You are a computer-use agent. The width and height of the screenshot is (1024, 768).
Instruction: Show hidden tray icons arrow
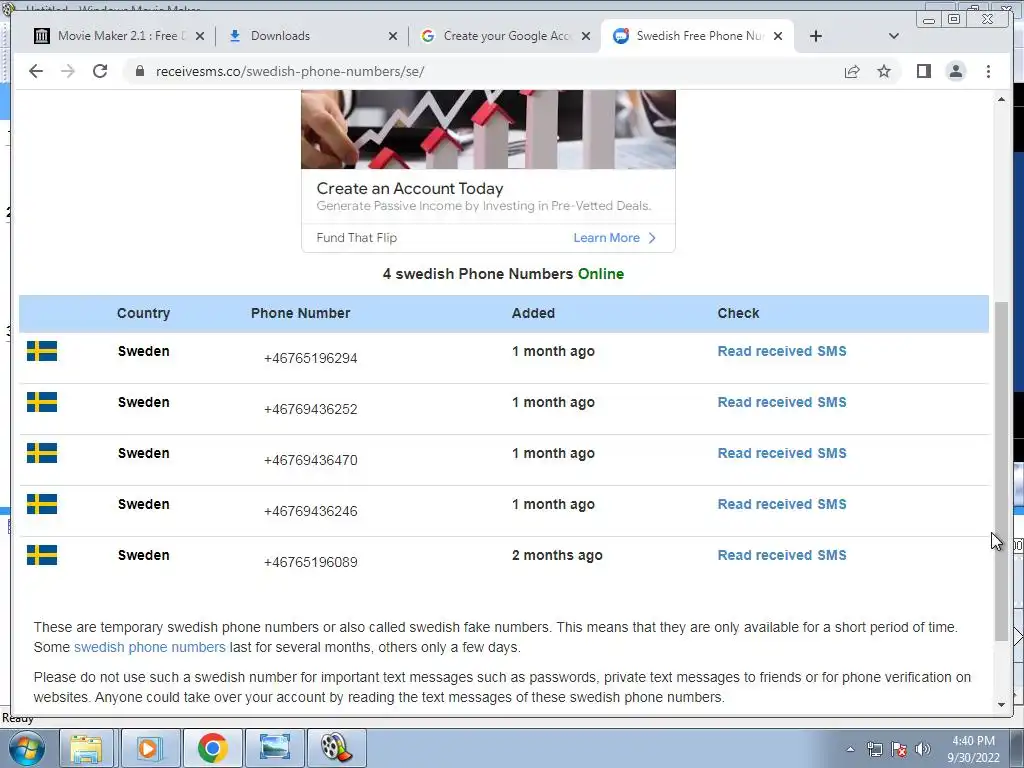(x=850, y=749)
